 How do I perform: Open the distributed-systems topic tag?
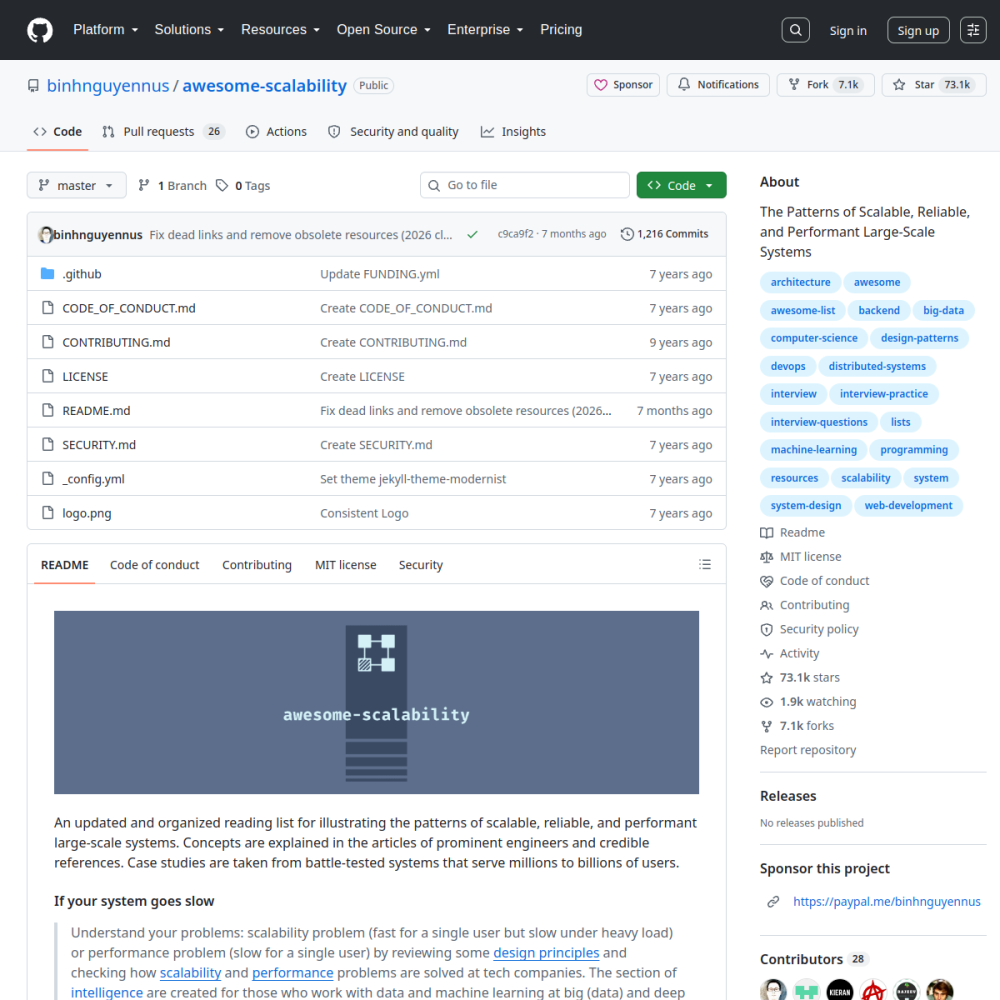(877, 366)
